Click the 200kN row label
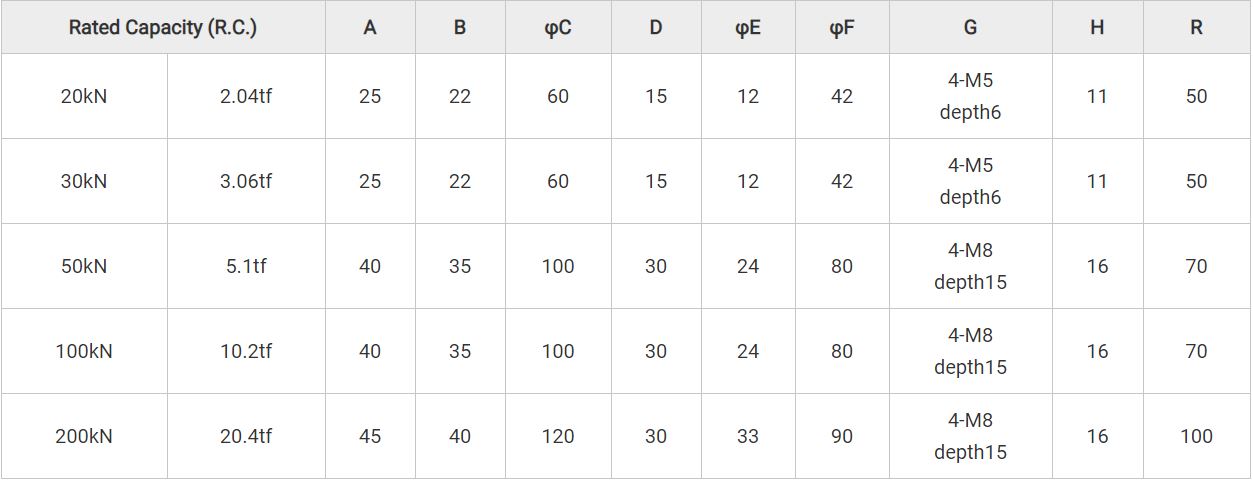This screenshot has width=1253, height=482. coord(84,437)
